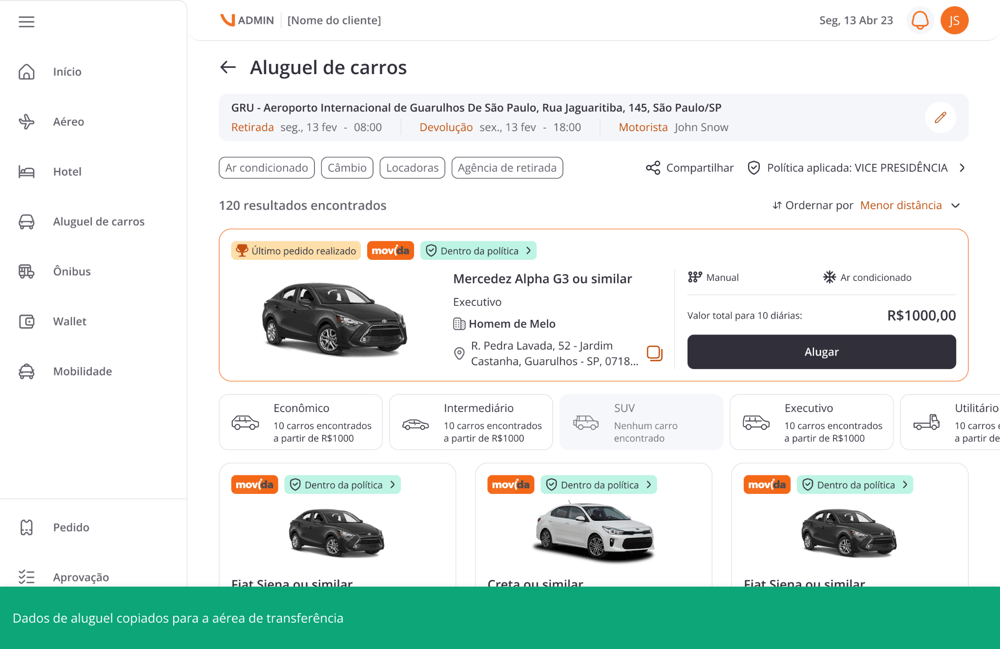Go back using the left arrow

[x=228, y=67]
